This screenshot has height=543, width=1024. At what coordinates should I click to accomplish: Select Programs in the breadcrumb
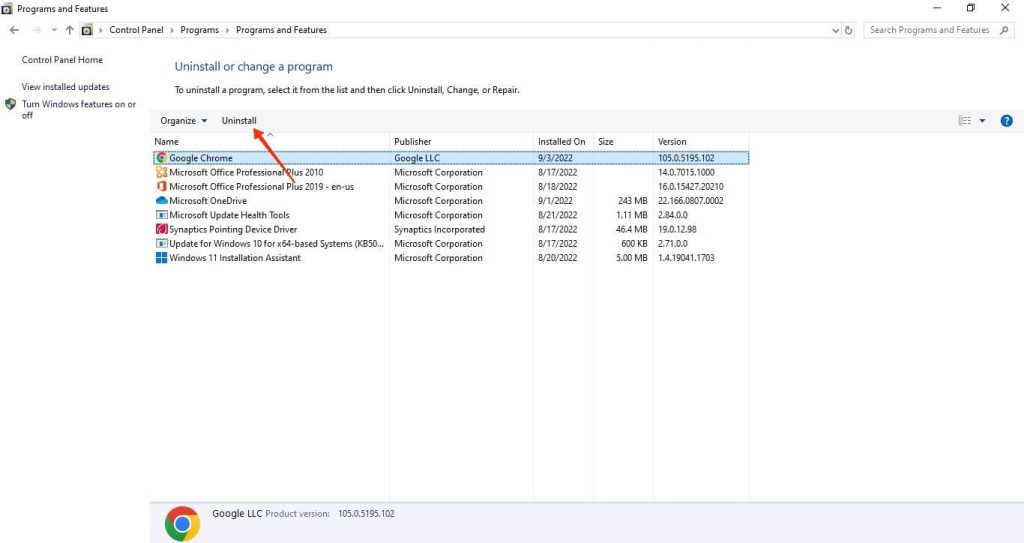pyautogui.click(x=200, y=30)
